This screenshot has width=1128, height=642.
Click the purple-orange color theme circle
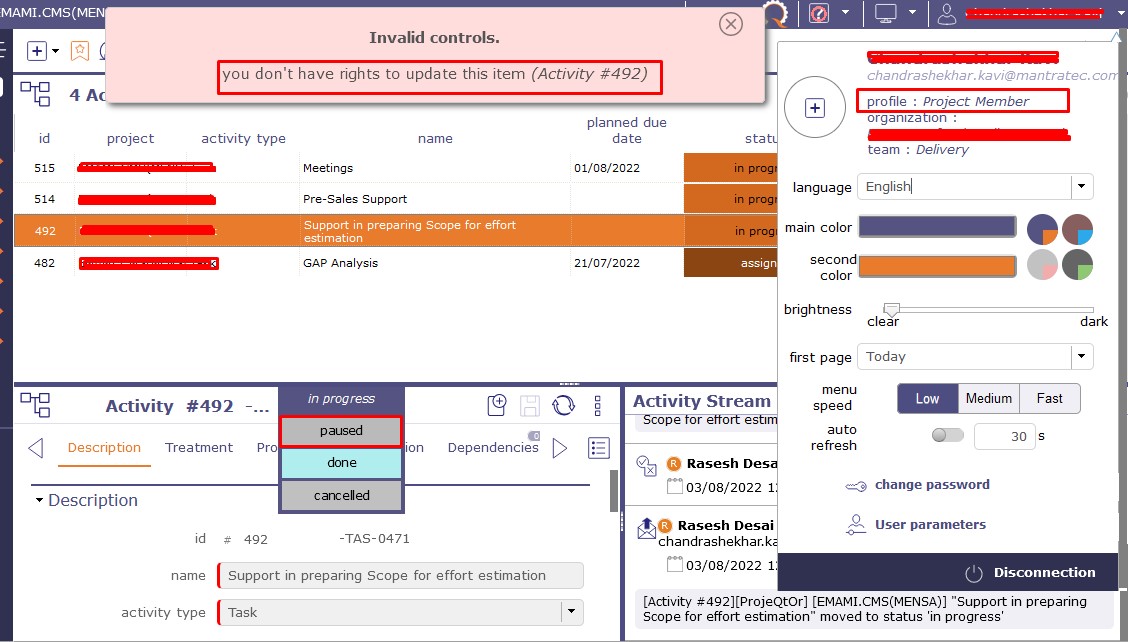coord(1042,229)
